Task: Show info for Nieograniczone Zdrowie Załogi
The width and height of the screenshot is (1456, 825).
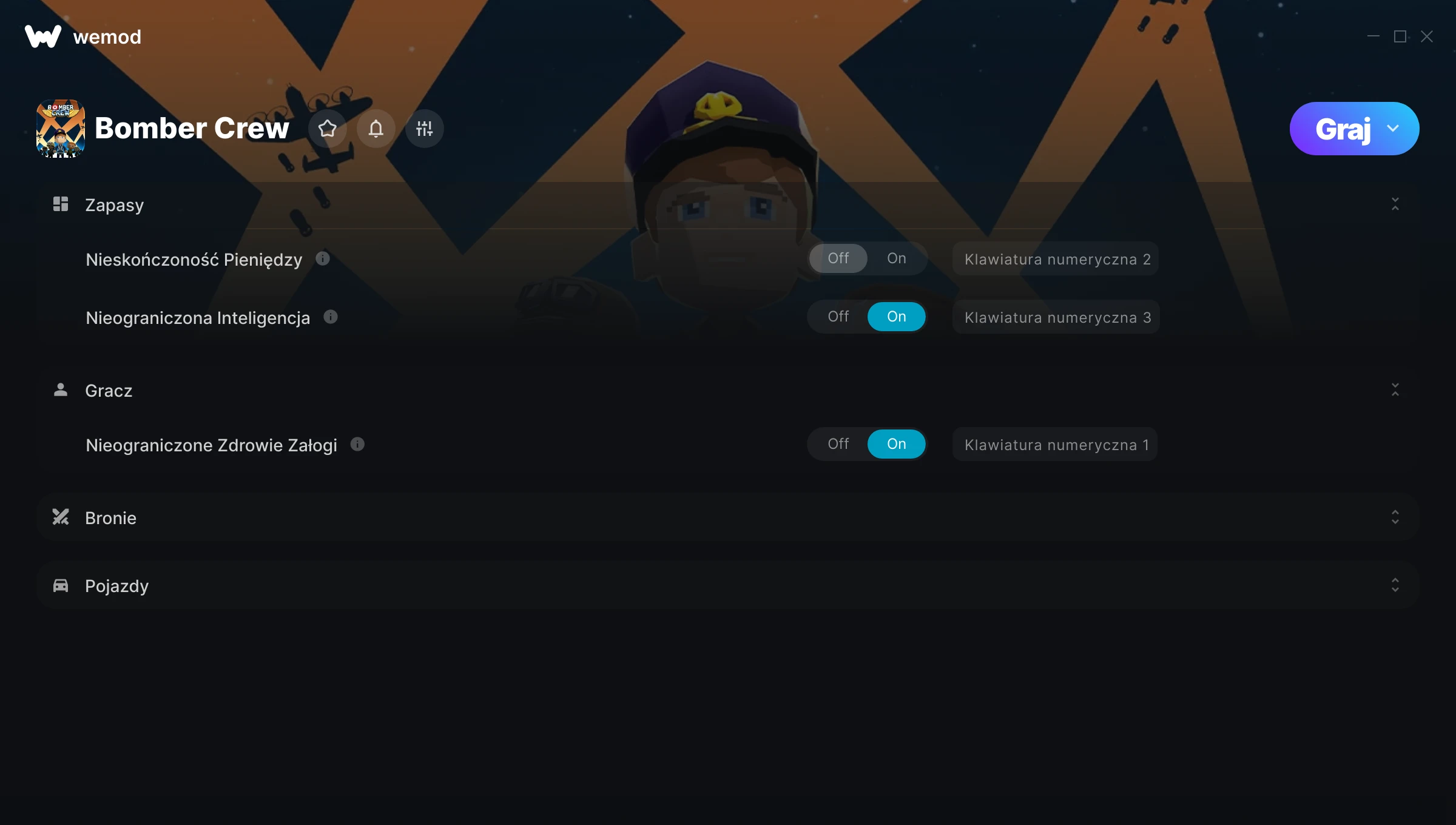Action: point(358,445)
